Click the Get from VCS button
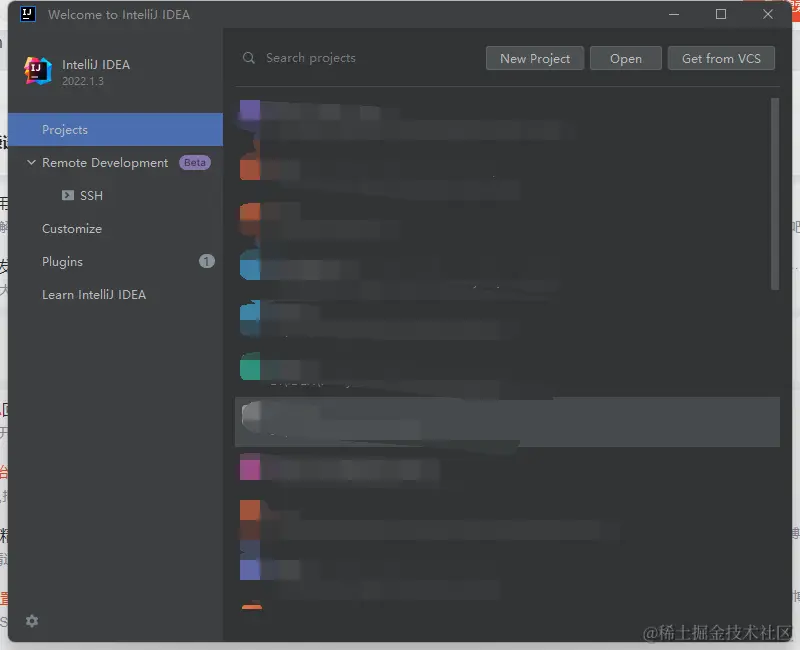 721,58
